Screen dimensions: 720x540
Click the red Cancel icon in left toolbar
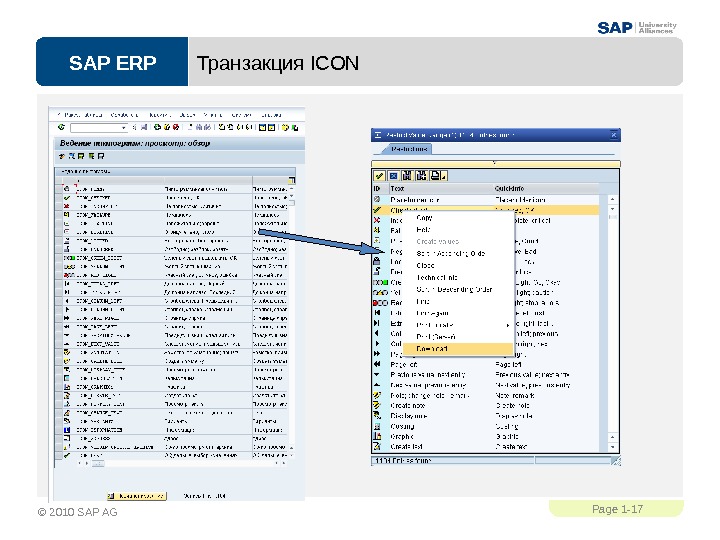click(x=175, y=127)
